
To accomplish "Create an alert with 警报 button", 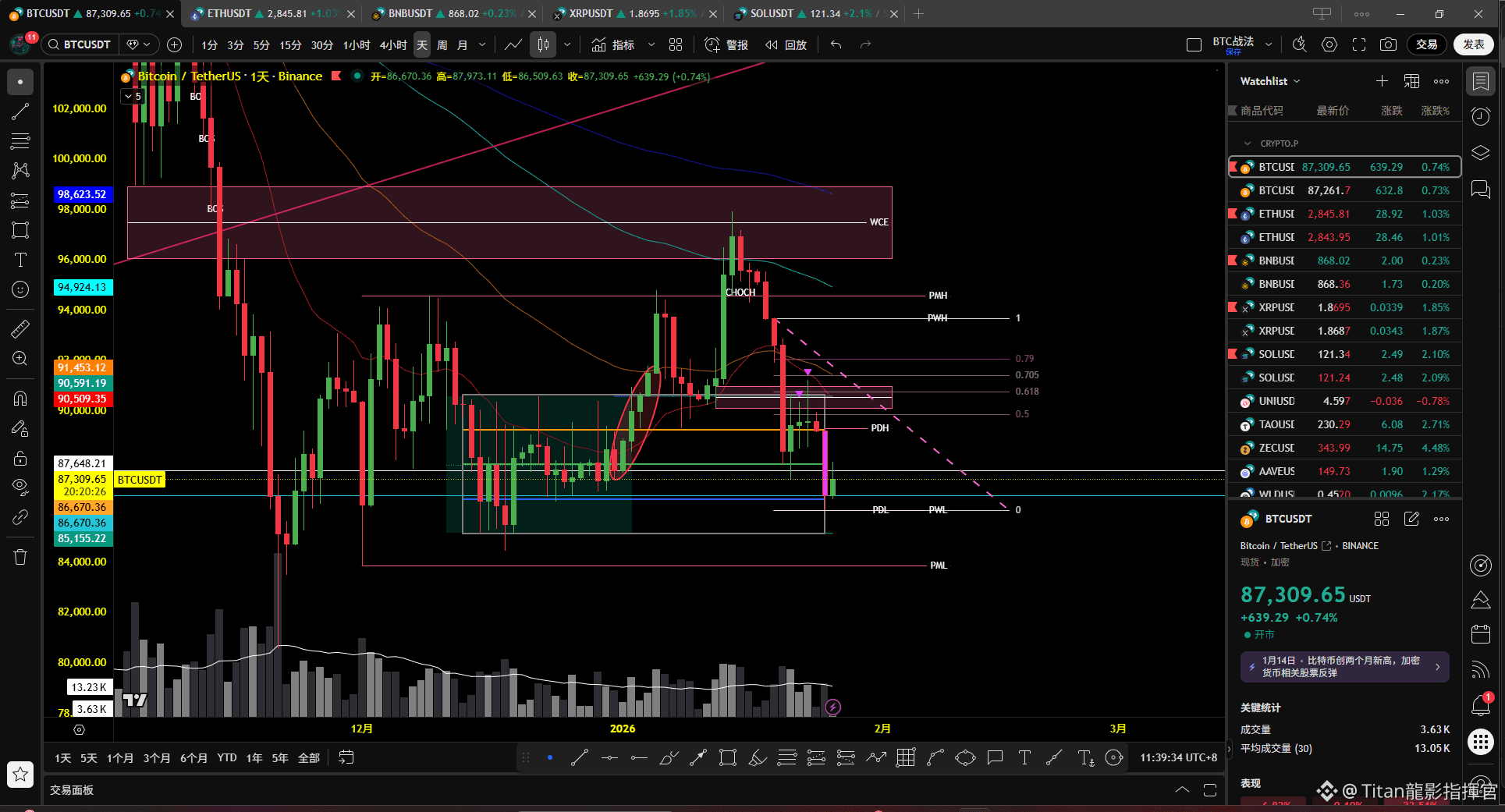I will (726, 45).
